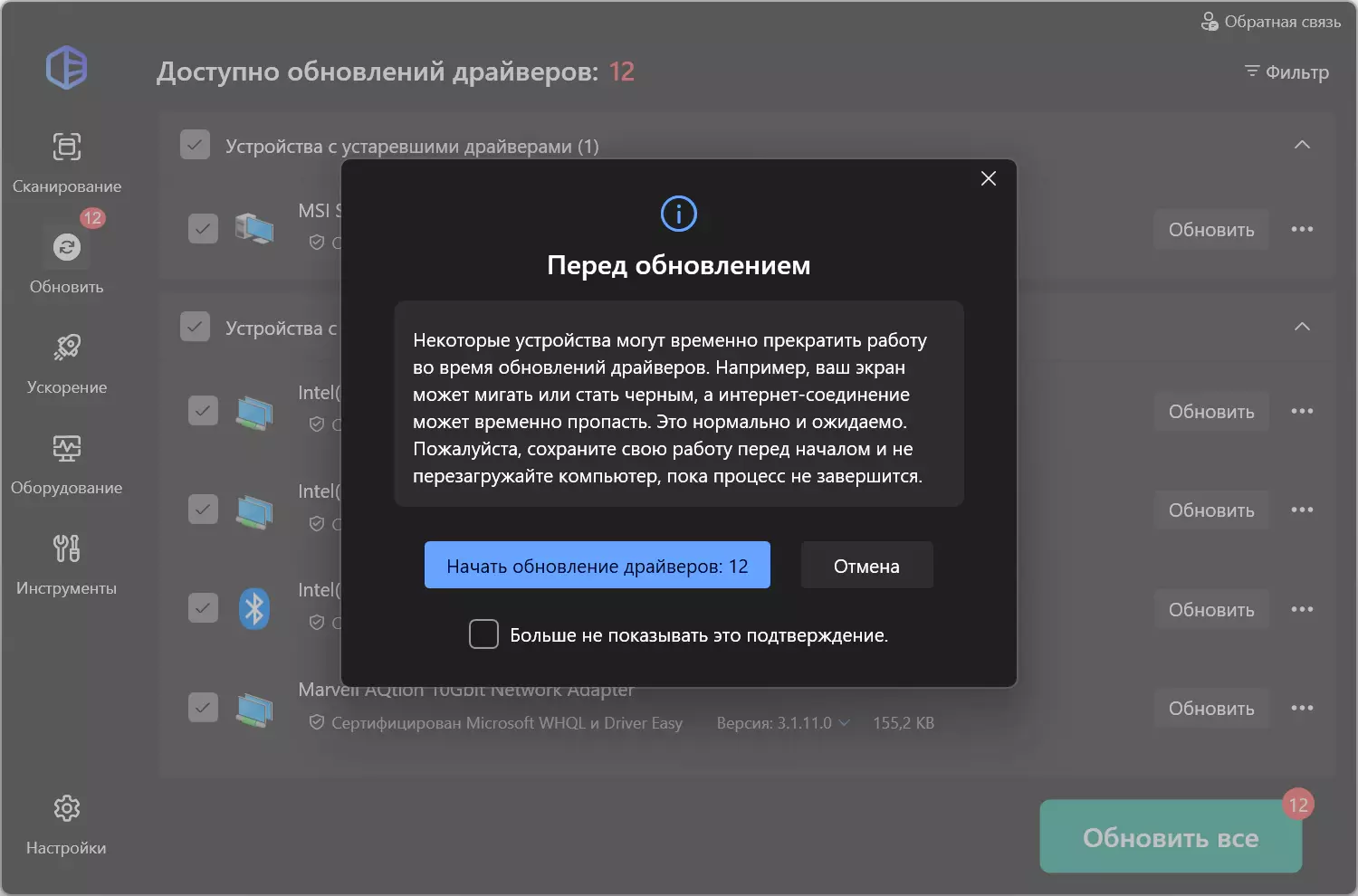Screen dimensions: 1358x896
Task: Update the Bluetooth device driver
Action: pos(1211,609)
